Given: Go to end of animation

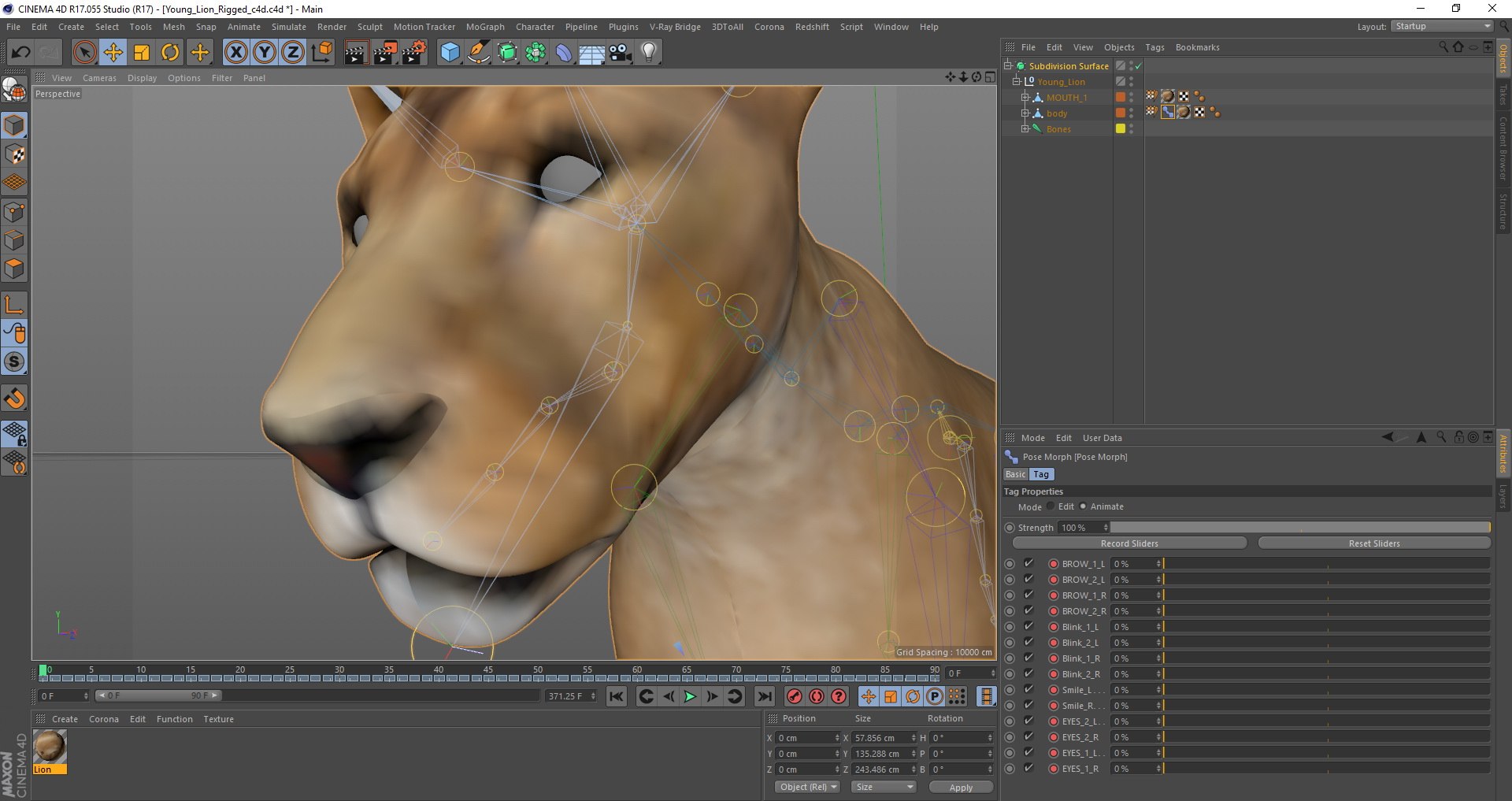Looking at the screenshot, I should [764, 696].
